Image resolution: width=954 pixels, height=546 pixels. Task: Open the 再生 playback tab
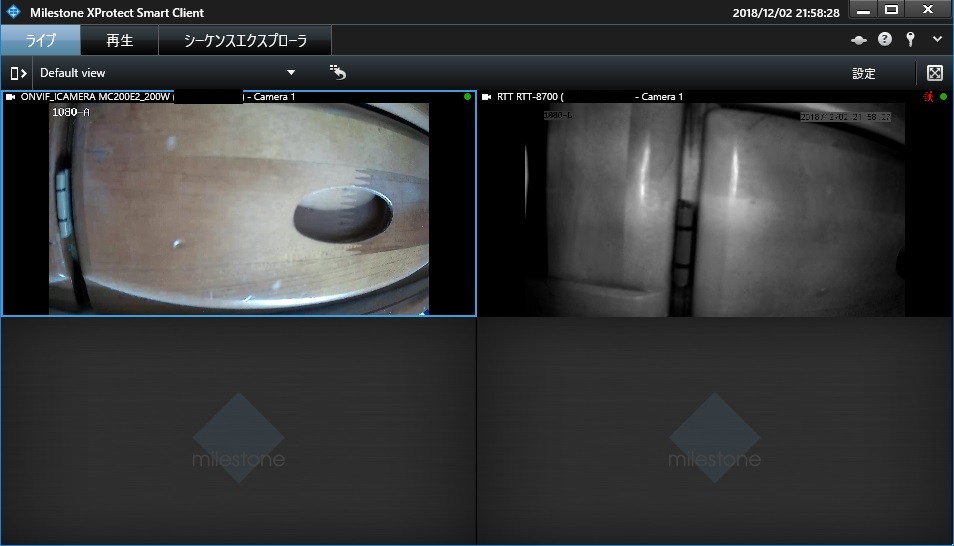pos(119,40)
